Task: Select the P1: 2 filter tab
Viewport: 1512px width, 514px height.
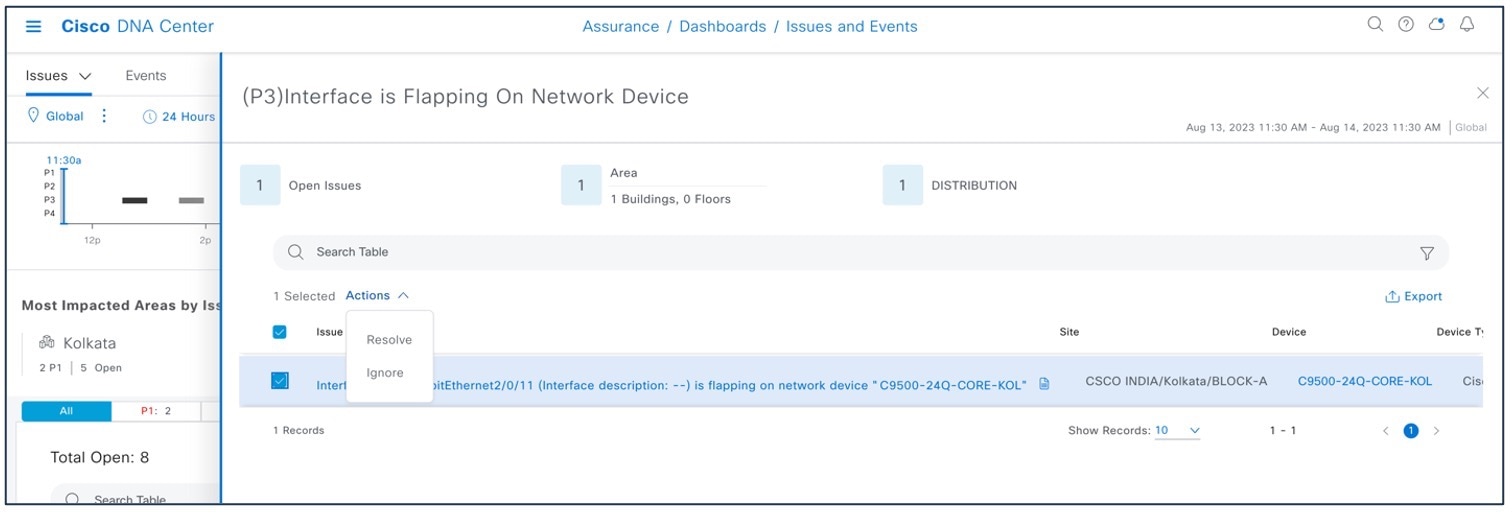Action: pos(156,411)
